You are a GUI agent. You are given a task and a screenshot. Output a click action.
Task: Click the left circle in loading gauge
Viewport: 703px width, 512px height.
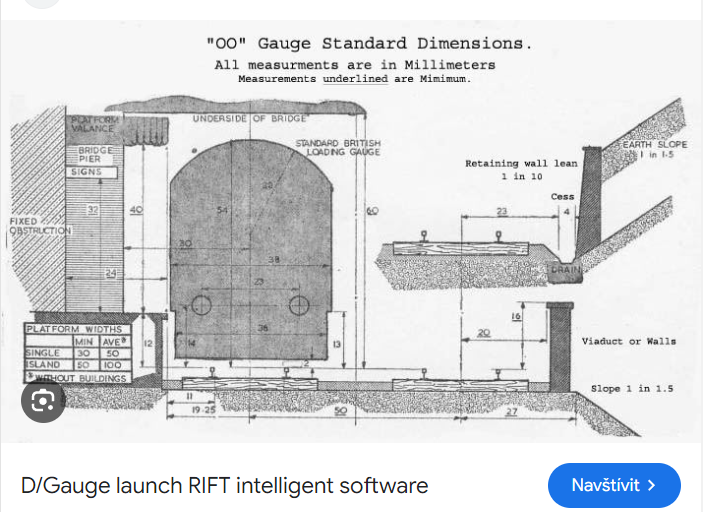201,304
